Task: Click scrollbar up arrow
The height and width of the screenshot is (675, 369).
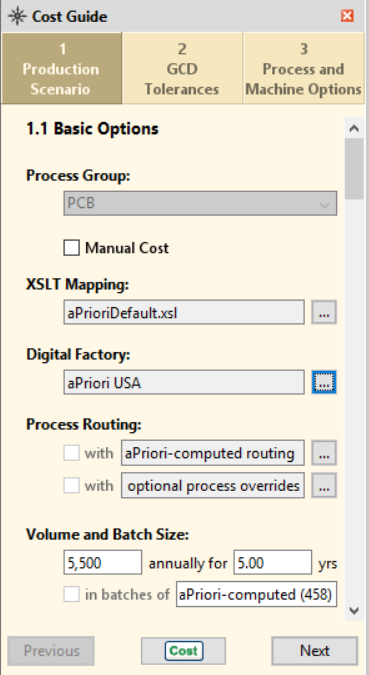Action: [354, 128]
